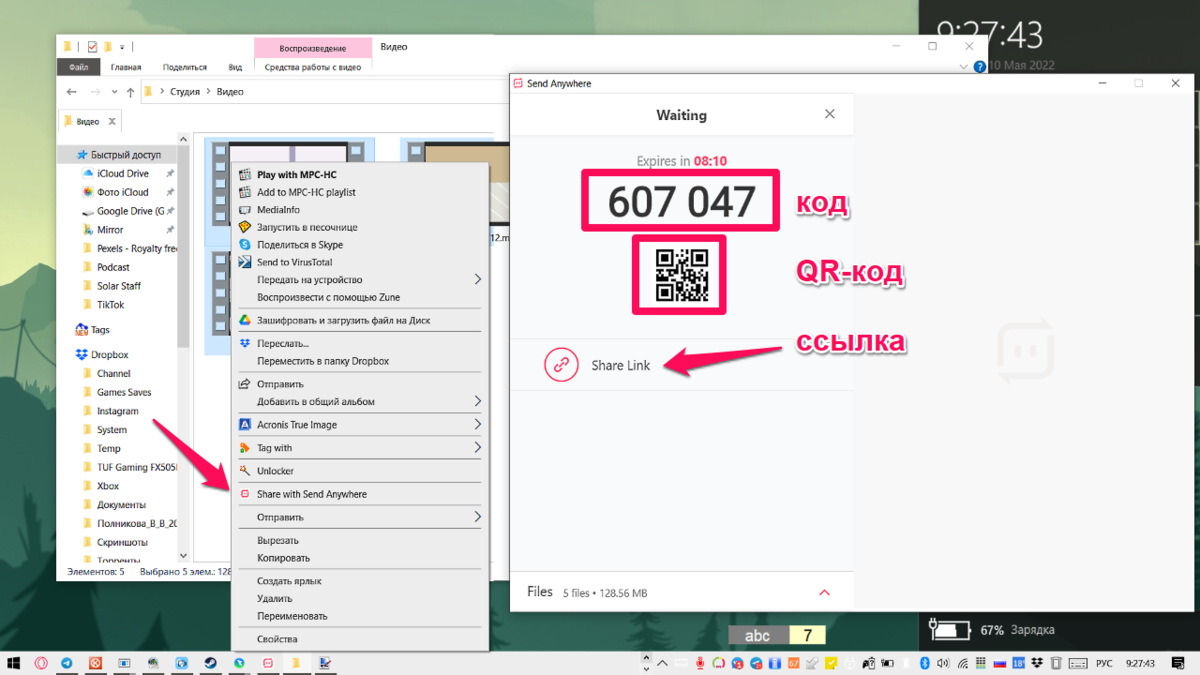Switch to the Главная ribbon tab

(126, 67)
